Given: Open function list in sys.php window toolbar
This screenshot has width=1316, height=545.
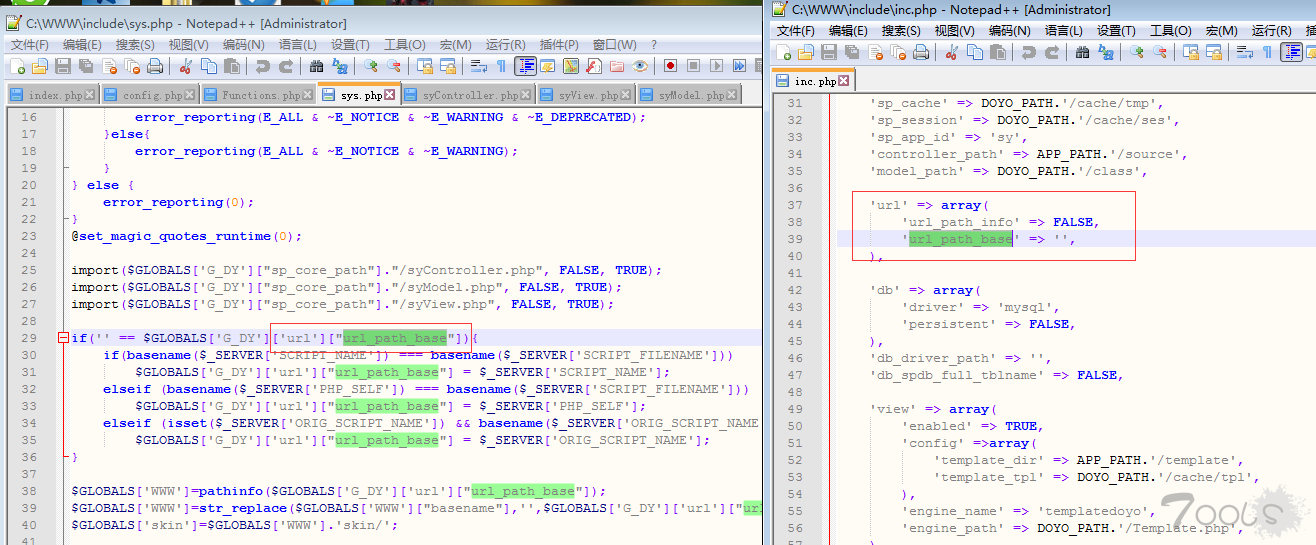Looking at the screenshot, I should (594, 66).
